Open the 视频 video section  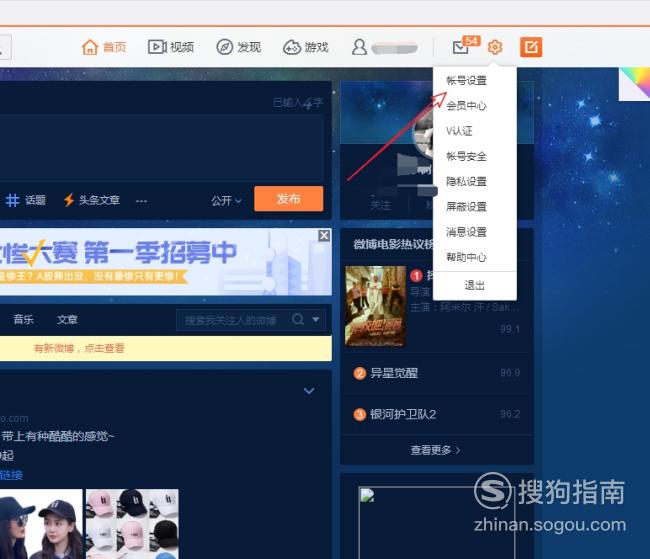[x=171, y=47]
